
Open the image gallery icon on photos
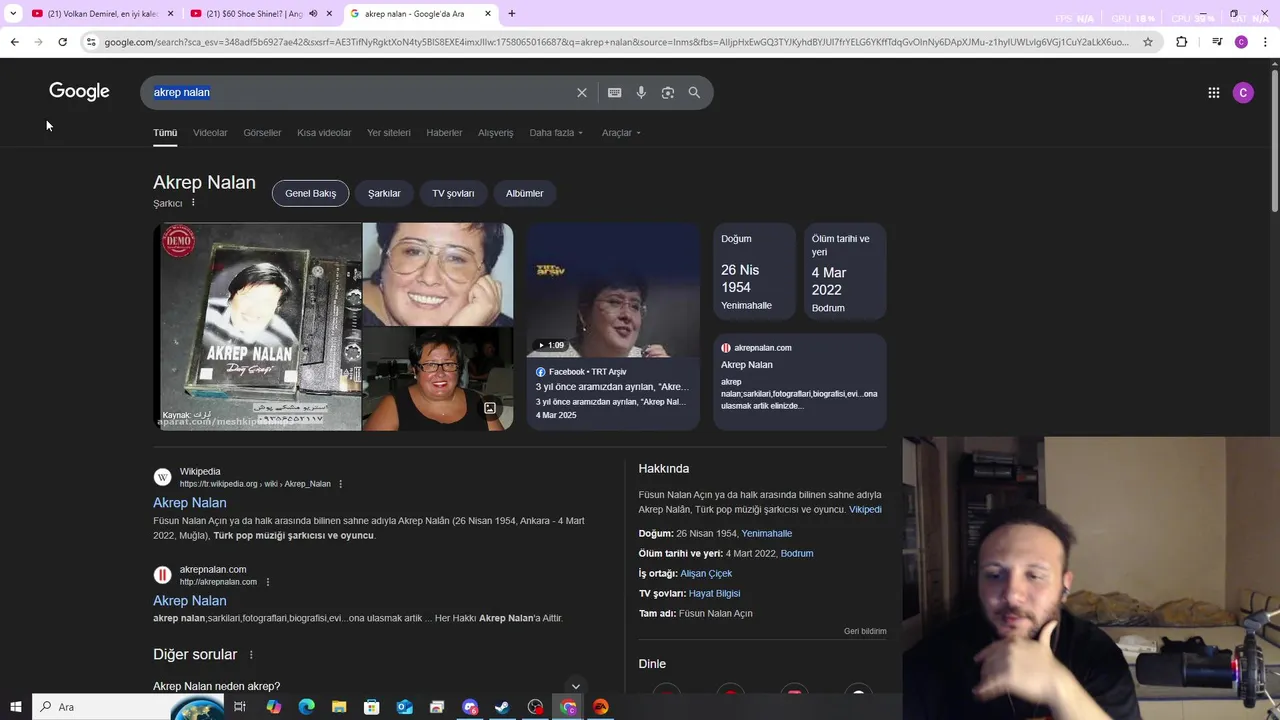click(490, 408)
